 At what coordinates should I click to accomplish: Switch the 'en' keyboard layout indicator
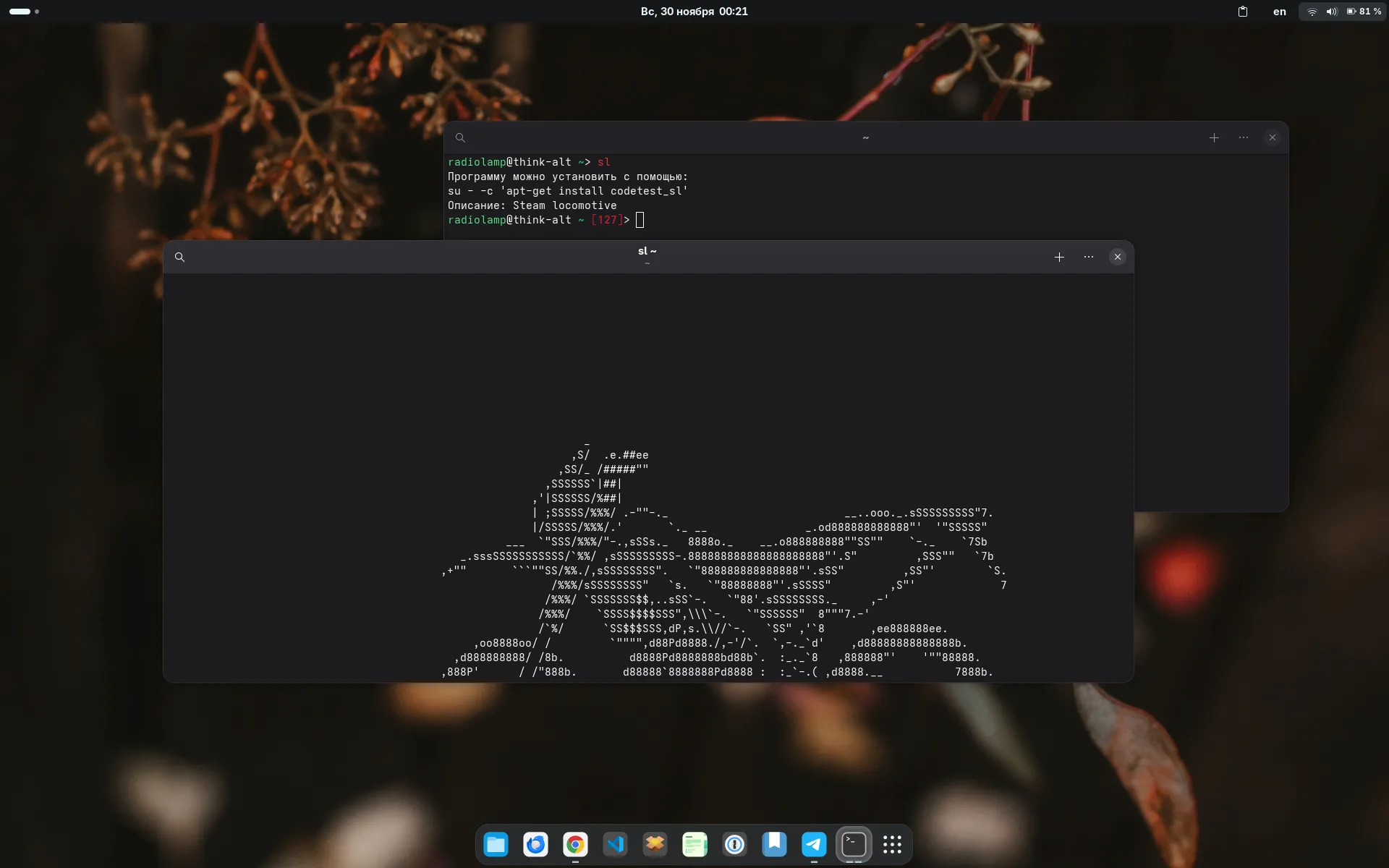pyautogui.click(x=1279, y=12)
